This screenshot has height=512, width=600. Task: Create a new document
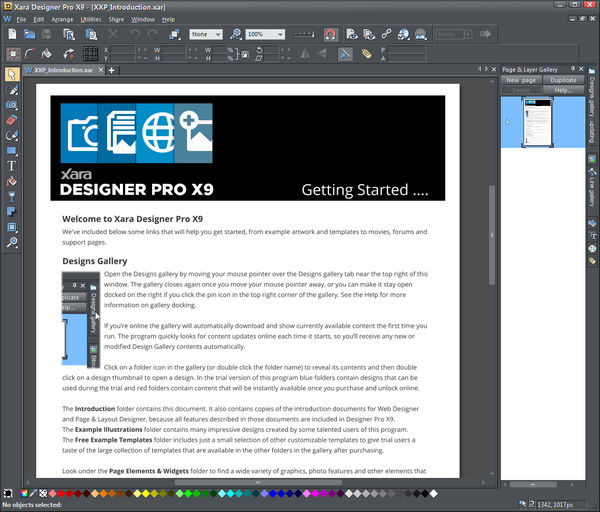tap(12, 34)
